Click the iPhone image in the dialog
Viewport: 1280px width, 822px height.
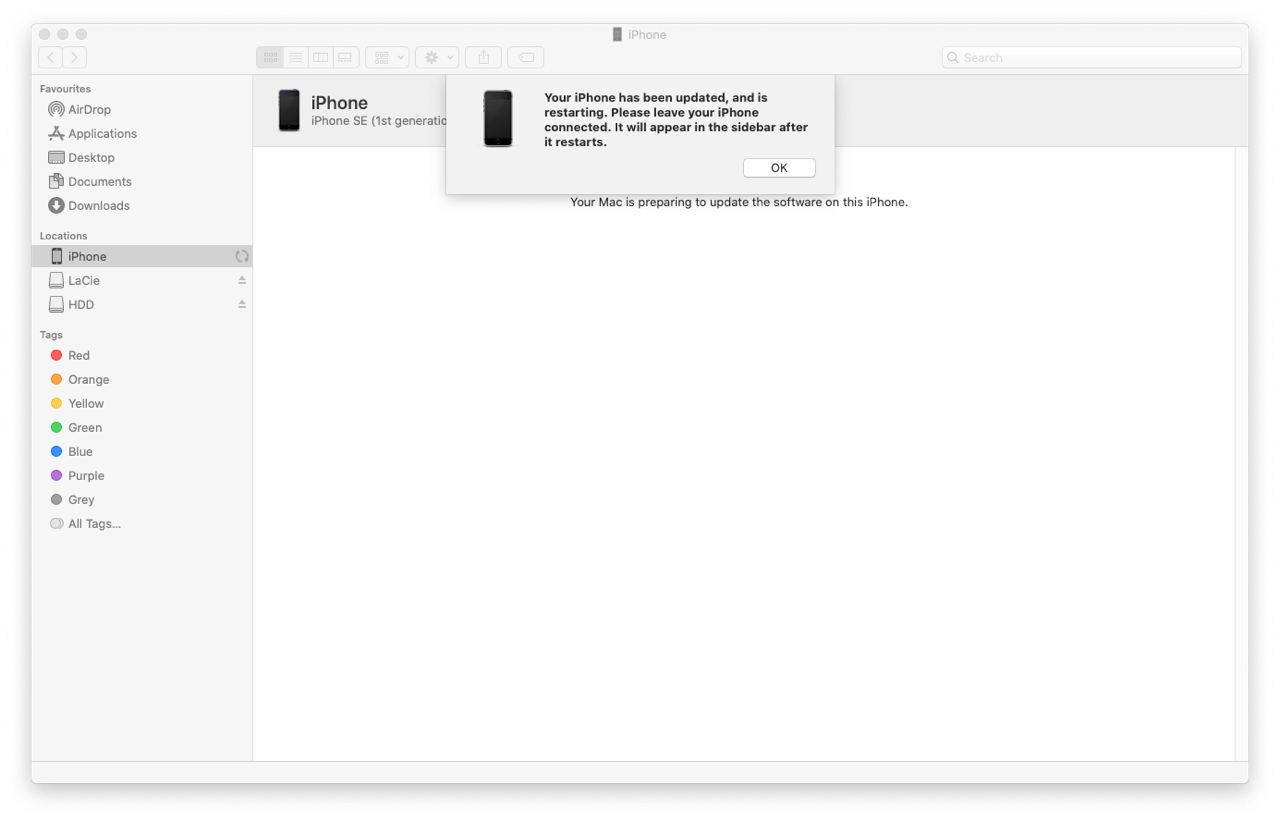tap(498, 118)
